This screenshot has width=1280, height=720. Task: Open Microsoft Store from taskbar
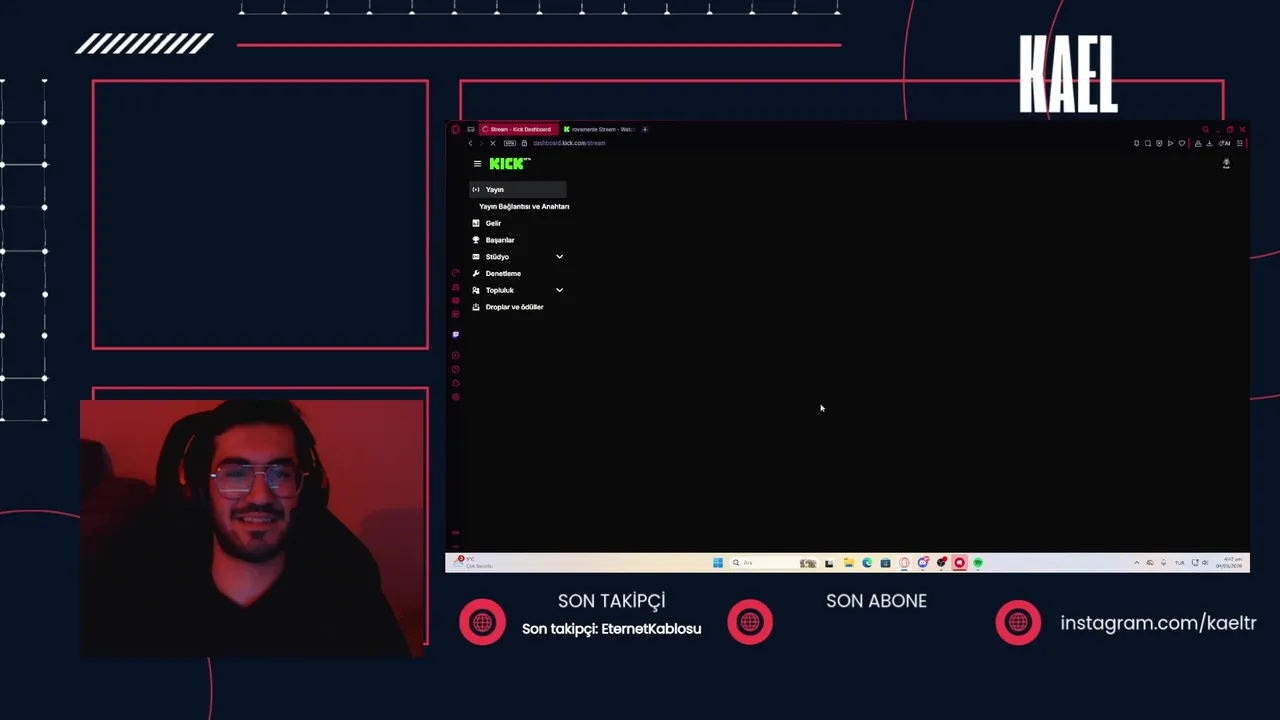pyautogui.click(x=886, y=563)
